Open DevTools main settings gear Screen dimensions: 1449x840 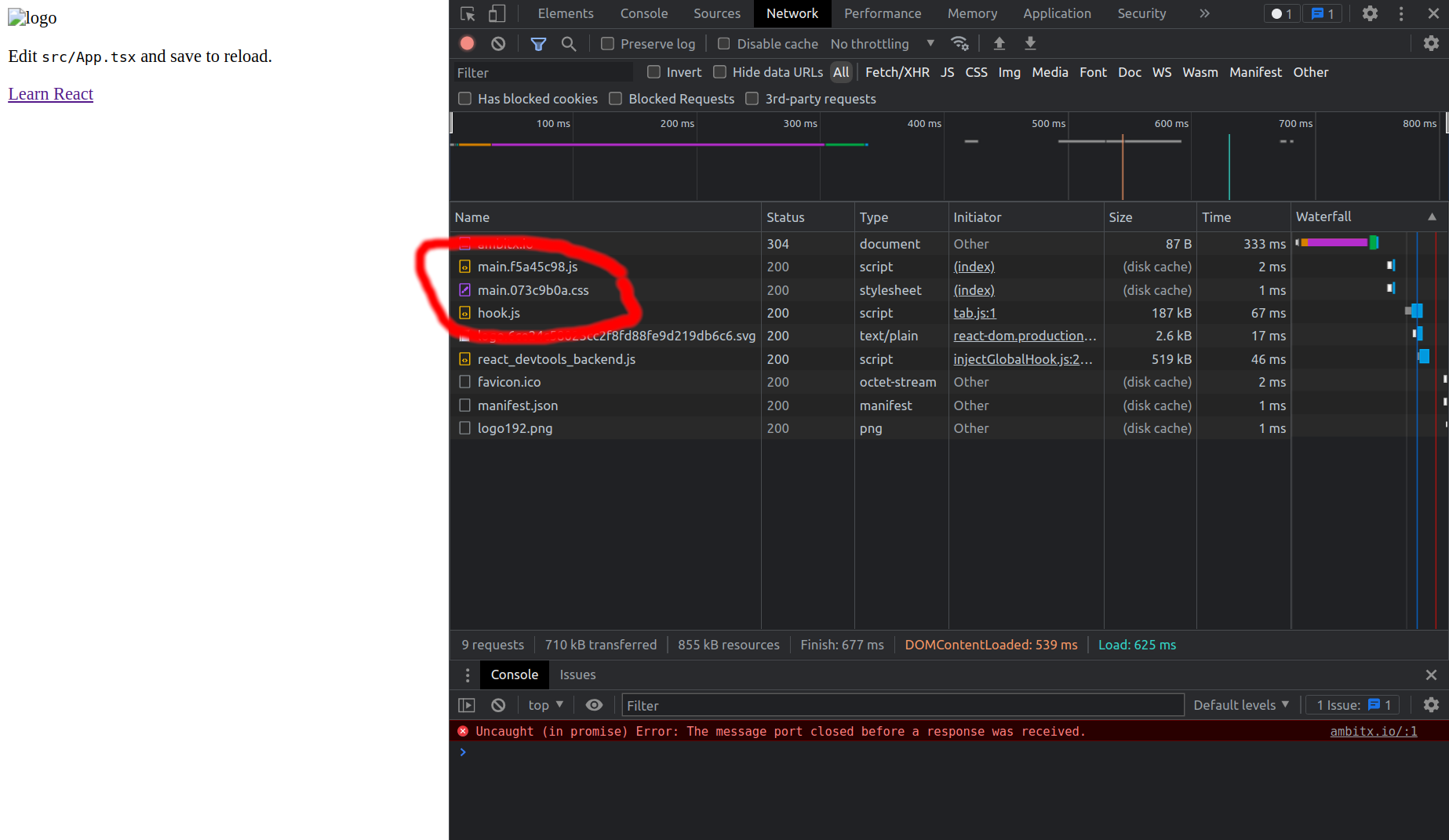coord(1370,13)
